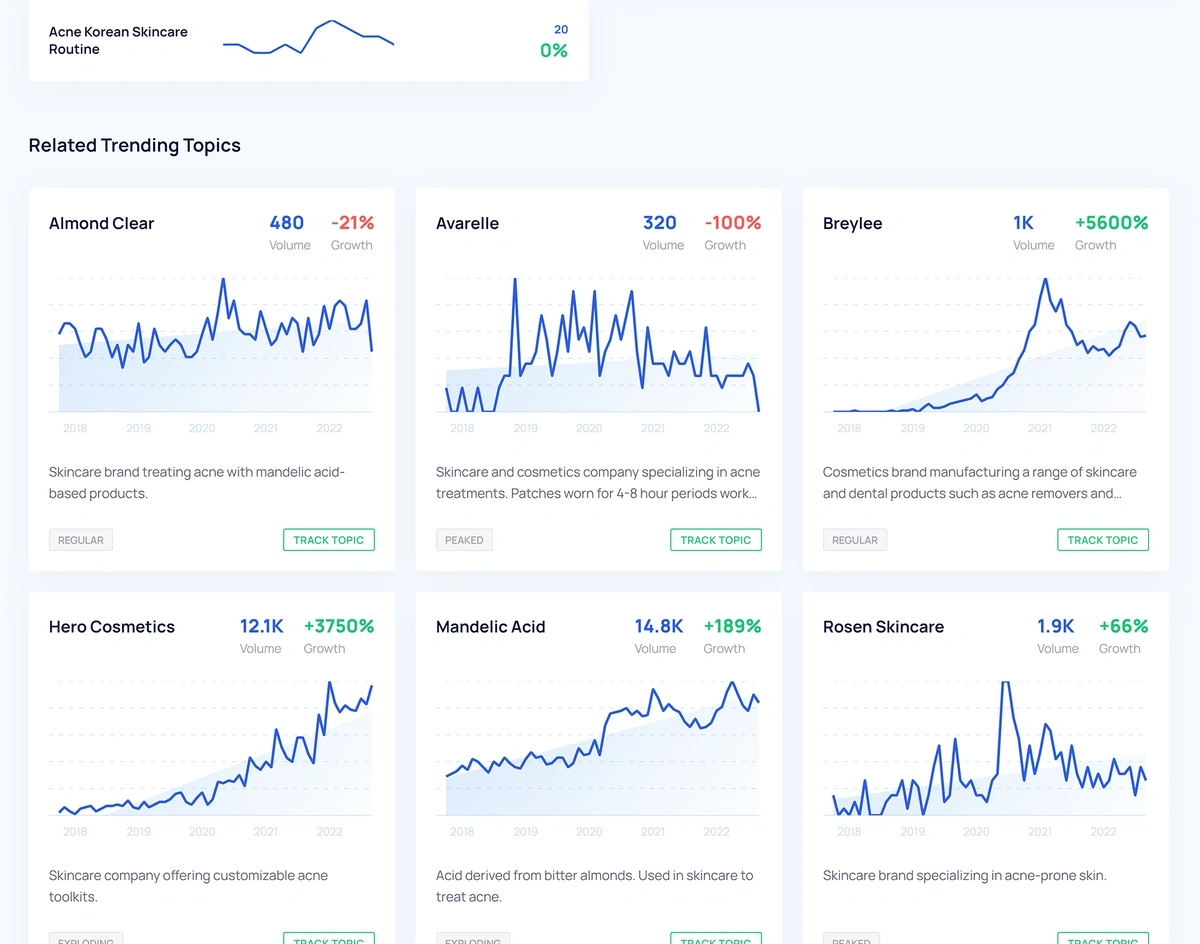The image size is (1200, 944).
Task: Click Breylee's description about skincare and dental products
Action: click(980, 483)
